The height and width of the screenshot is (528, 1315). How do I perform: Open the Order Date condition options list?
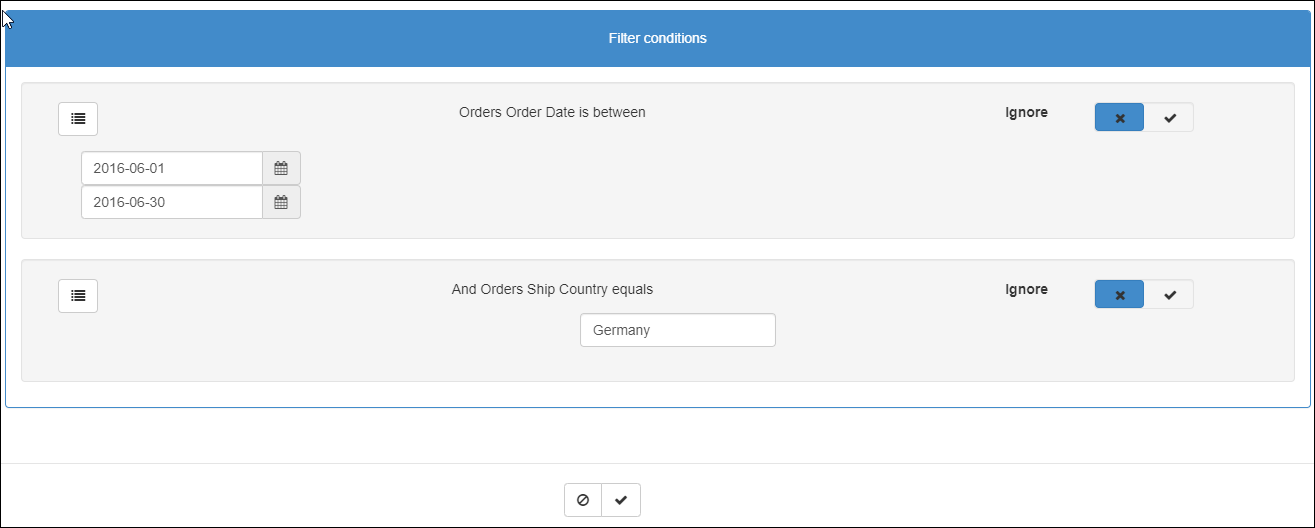click(78, 119)
